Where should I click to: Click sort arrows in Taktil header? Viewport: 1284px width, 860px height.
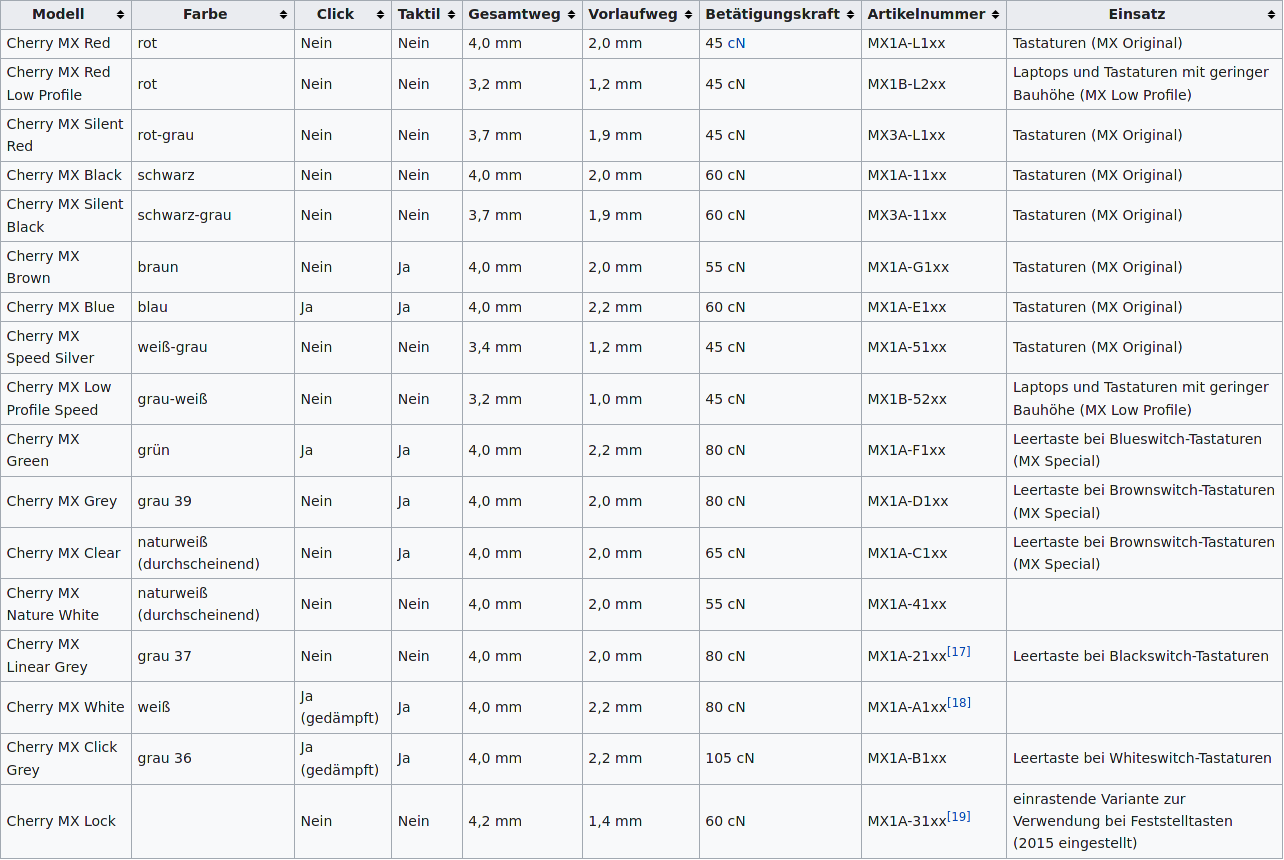(x=452, y=15)
